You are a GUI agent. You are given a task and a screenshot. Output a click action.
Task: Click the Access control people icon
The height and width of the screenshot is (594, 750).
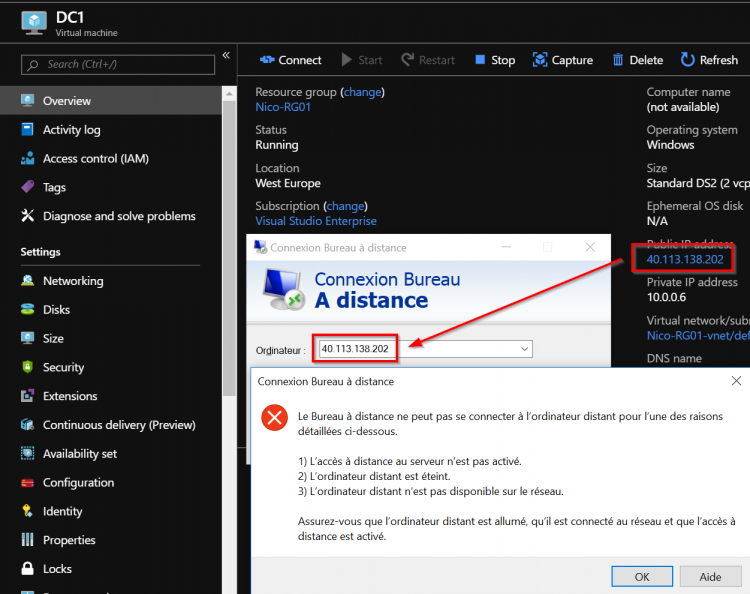click(x=28, y=158)
